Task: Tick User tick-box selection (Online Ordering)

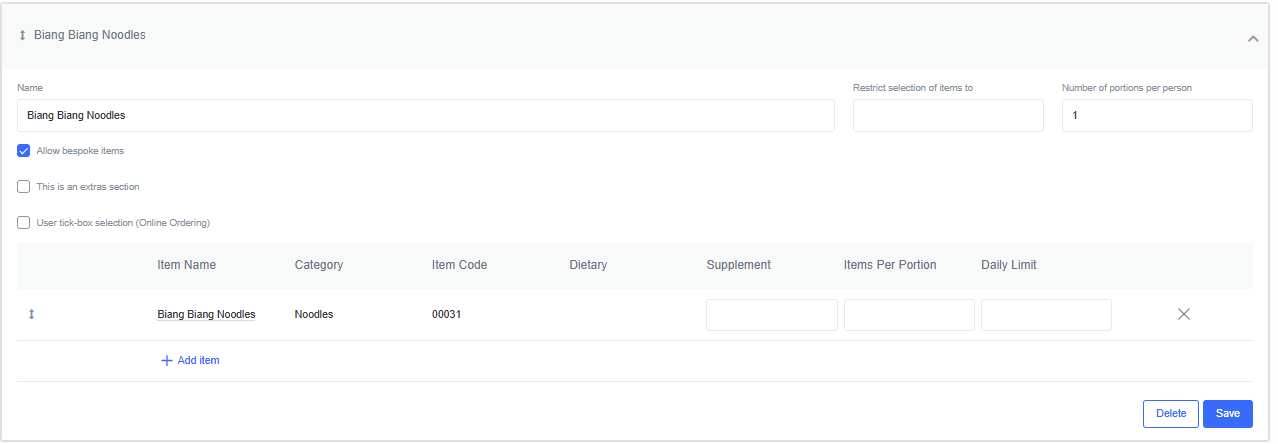Action: click(x=24, y=223)
